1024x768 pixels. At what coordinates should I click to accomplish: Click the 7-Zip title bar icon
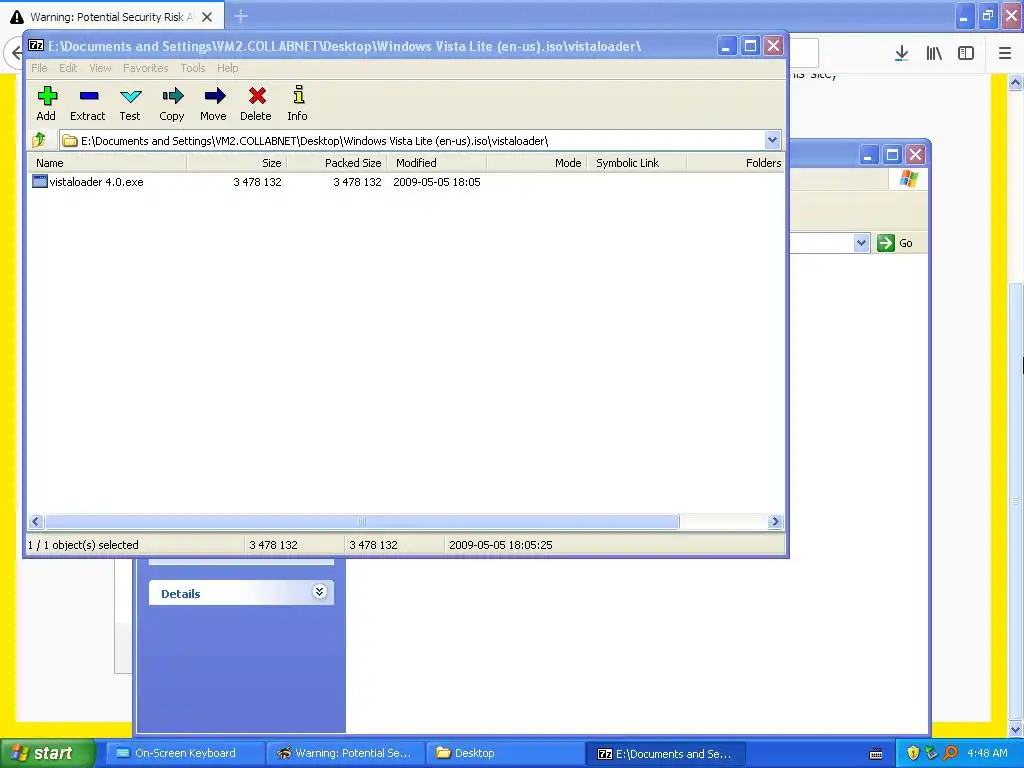click(x=36, y=46)
